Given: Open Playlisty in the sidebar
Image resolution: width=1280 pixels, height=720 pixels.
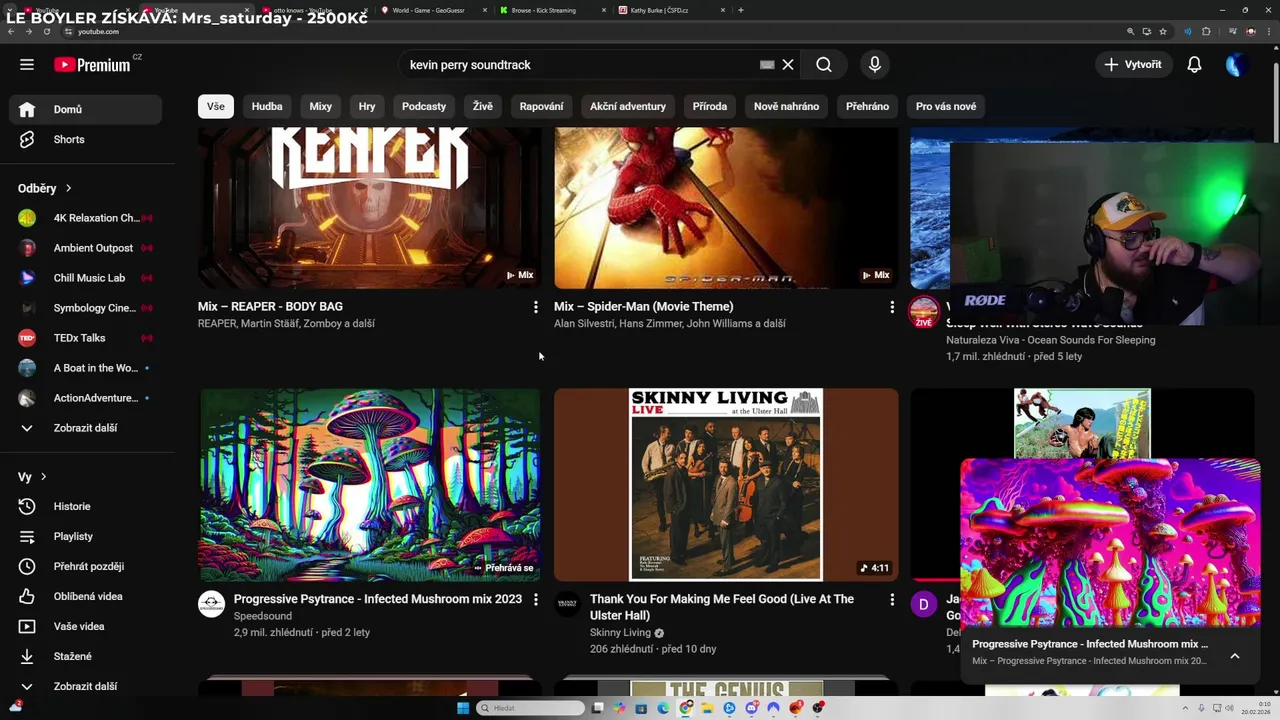Looking at the screenshot, I should coord(86,536).
